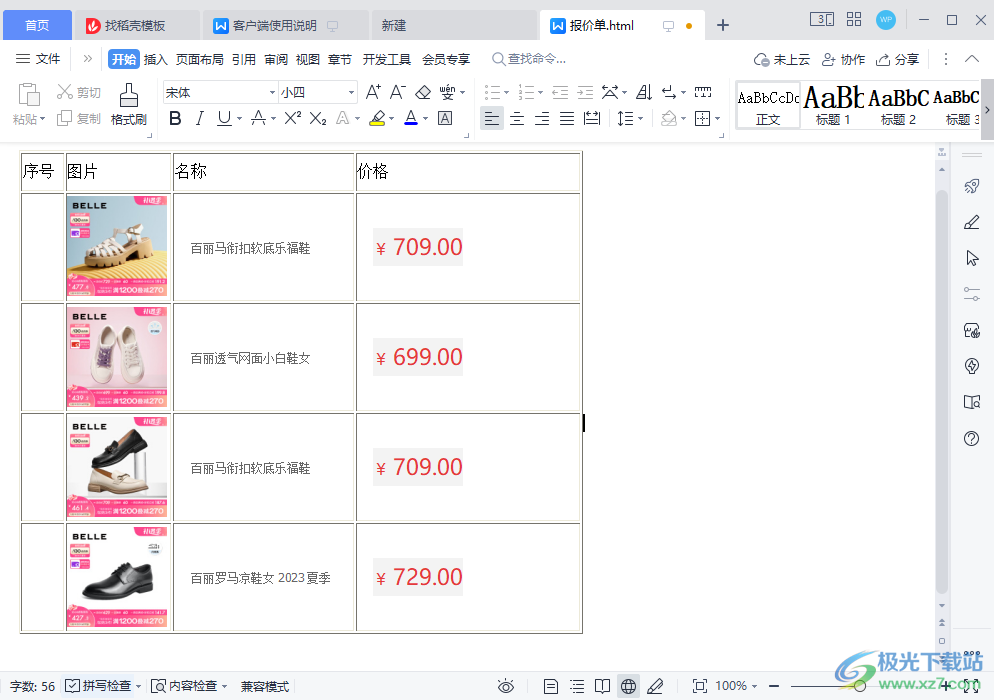Open a new tab with plus button
This screenshot has width=994, height=700.
(x=723, y=25)
